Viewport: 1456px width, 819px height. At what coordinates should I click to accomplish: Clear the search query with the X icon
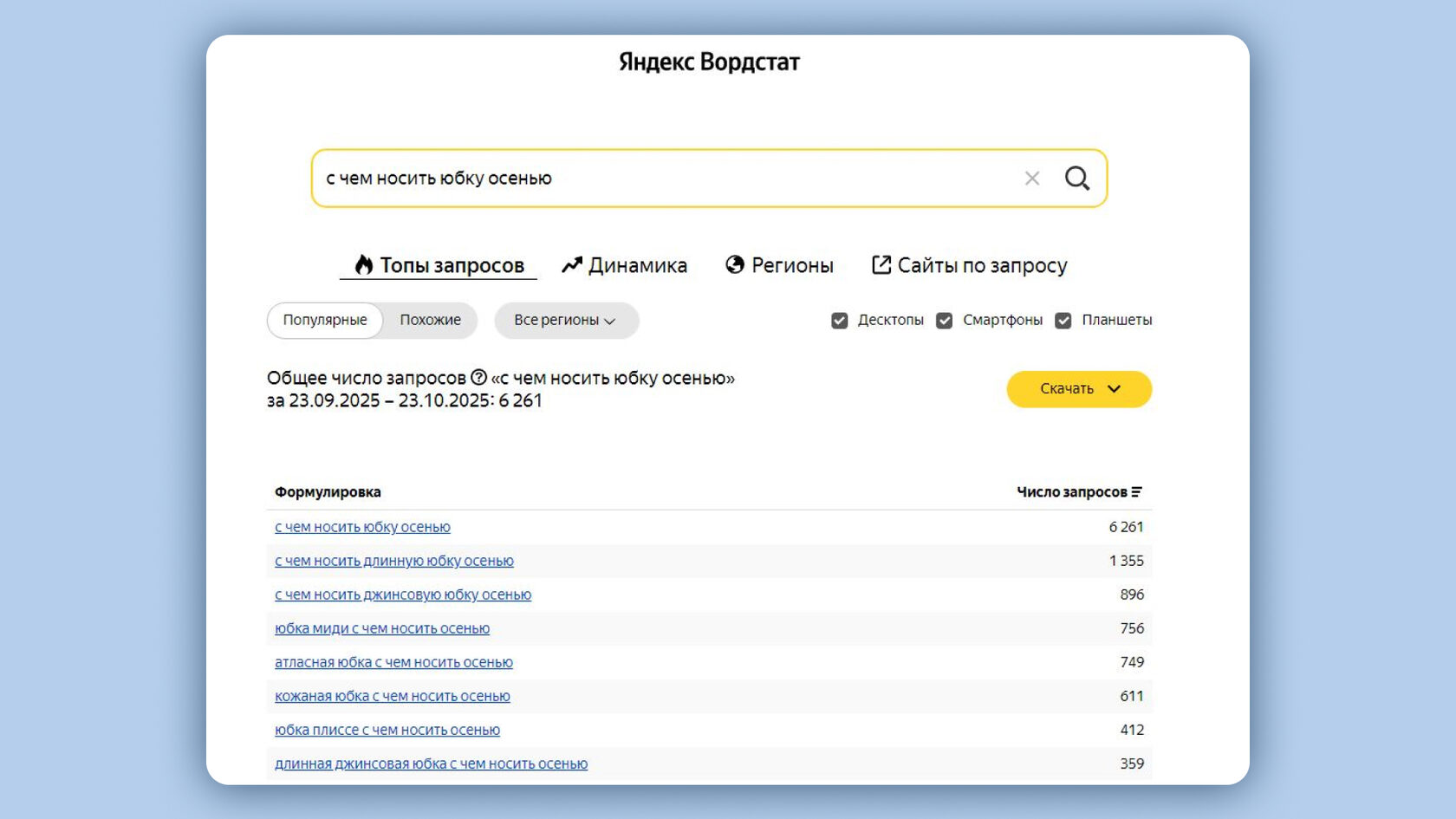(1032, 179)
